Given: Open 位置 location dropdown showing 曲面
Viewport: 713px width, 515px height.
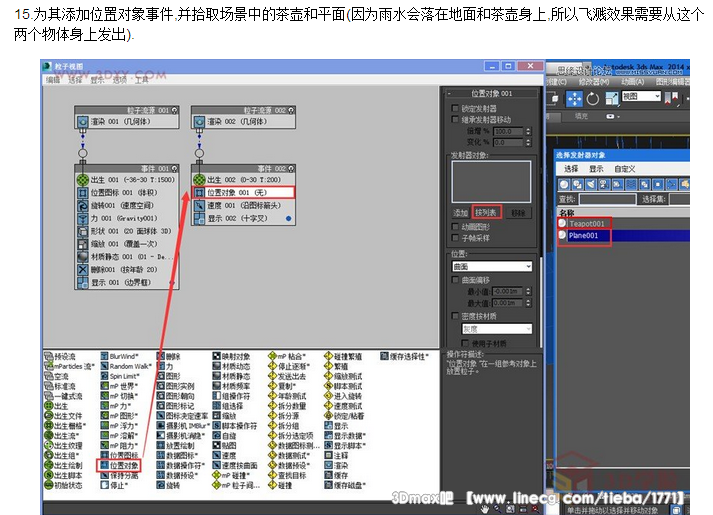Looking at the screenshot, I should 492,266.
